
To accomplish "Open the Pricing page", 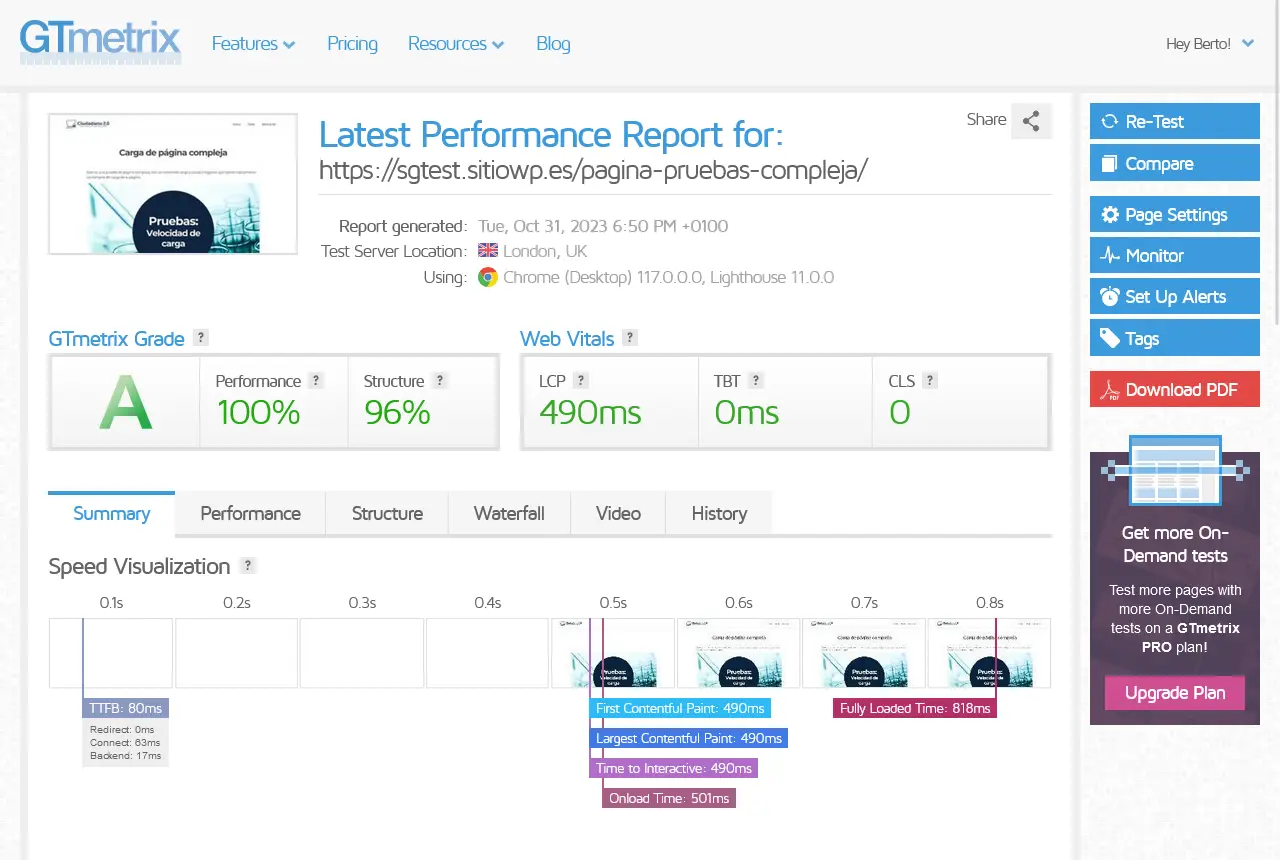I will pos(352,44).
